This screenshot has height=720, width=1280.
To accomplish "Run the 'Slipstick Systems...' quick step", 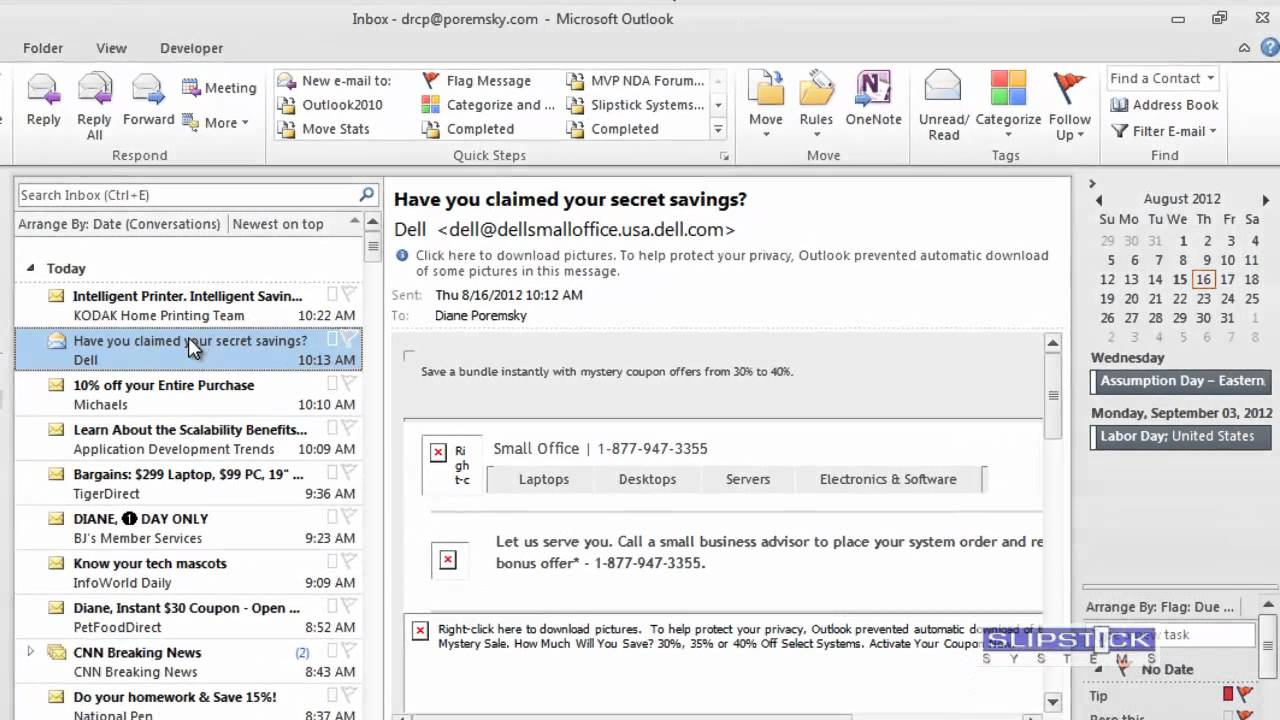I will coord(635,105).
